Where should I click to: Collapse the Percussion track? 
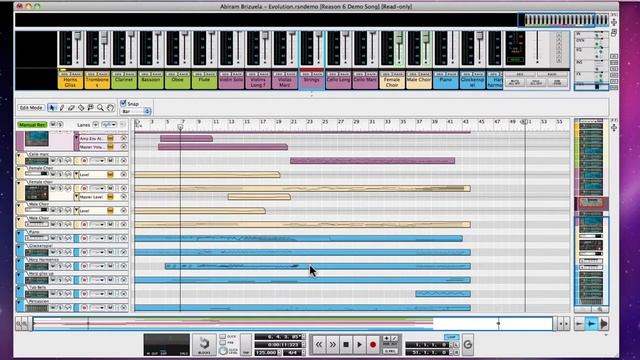(x=19, y=302)
